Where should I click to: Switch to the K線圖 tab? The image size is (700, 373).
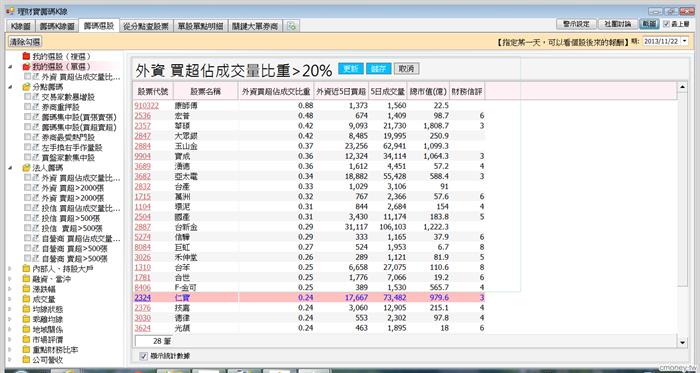pyautogui.click(x=21, y=26)
